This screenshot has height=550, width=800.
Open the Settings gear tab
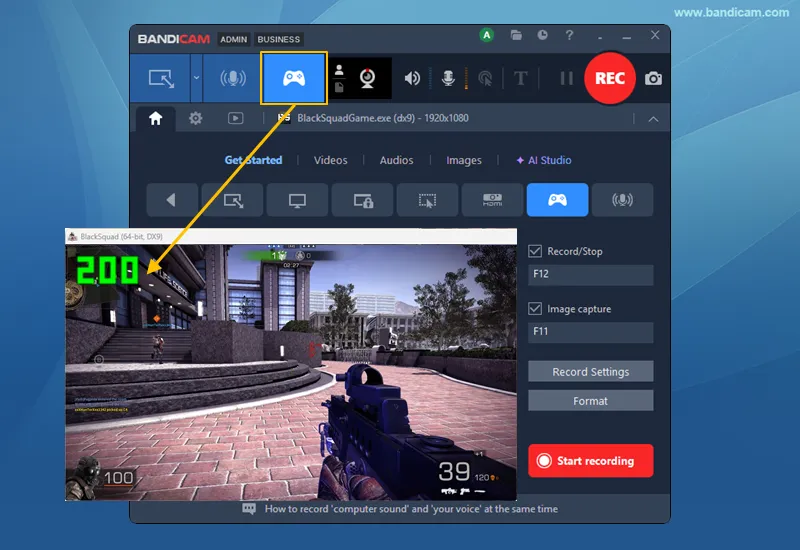195,118
